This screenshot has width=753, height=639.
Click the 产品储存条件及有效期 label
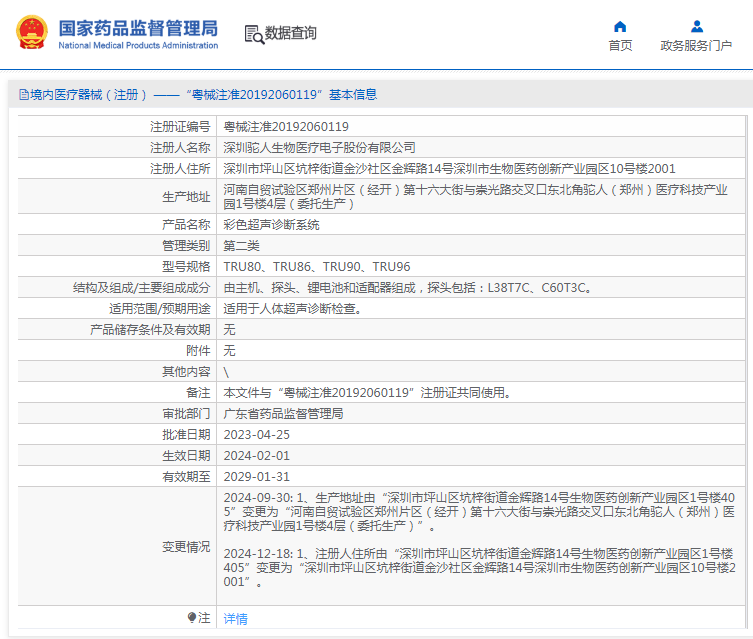[x=150, y=329]
